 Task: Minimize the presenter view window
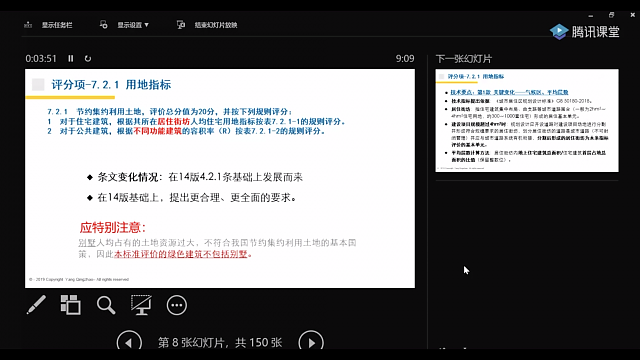[x=591, y=15]
